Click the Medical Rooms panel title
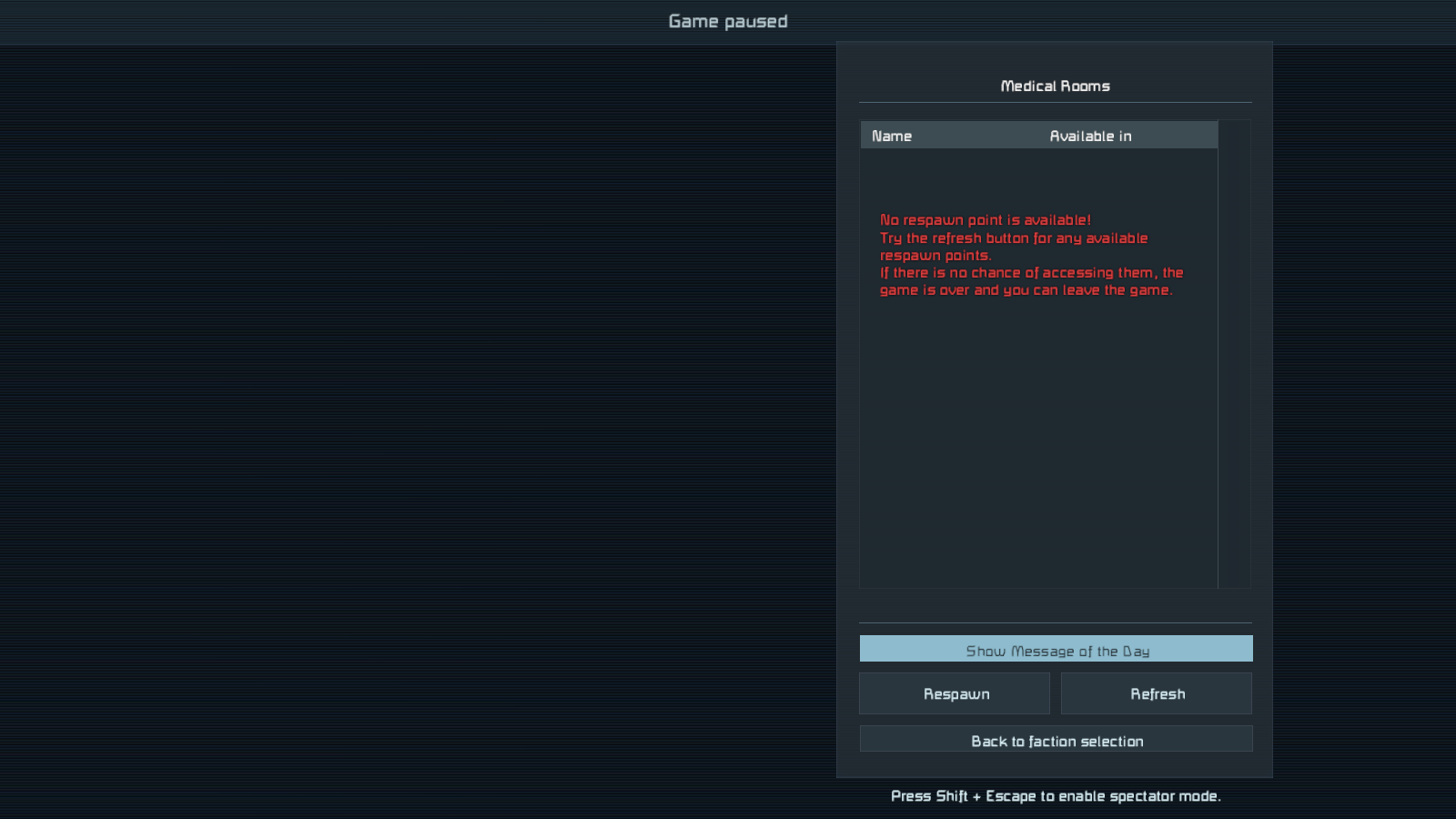 (x=1055, y=86)
